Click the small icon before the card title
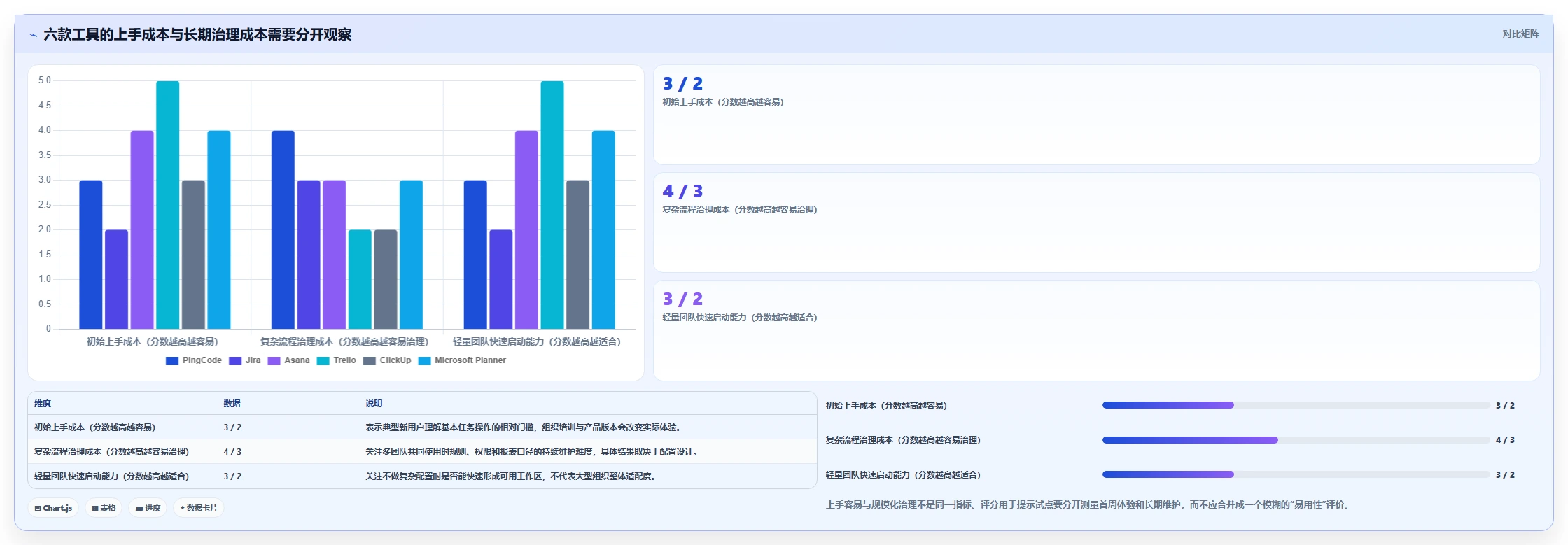The width and height of the screenshot is (1568, 545). 33,35
